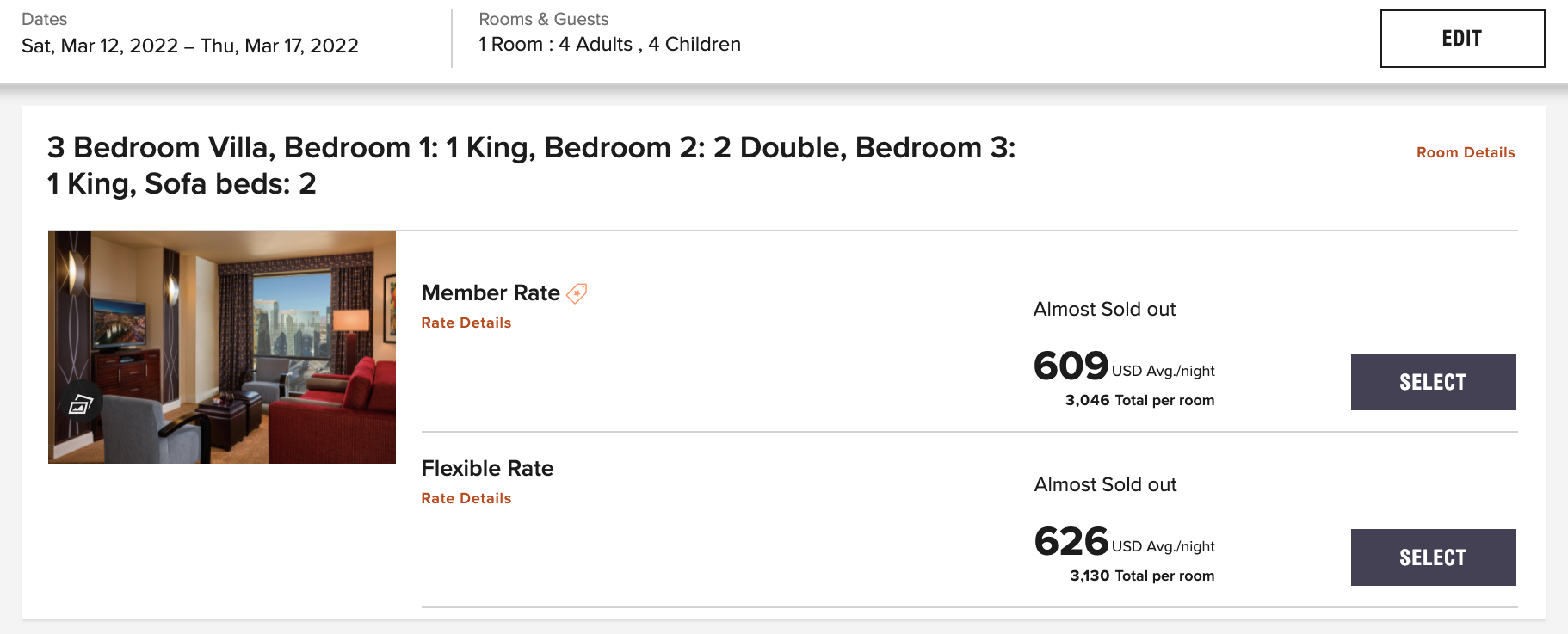View Rate Details for Flexible Rate
Image resolution: width=1568 pixels, height=634 pixels.
tap(466, 498)
